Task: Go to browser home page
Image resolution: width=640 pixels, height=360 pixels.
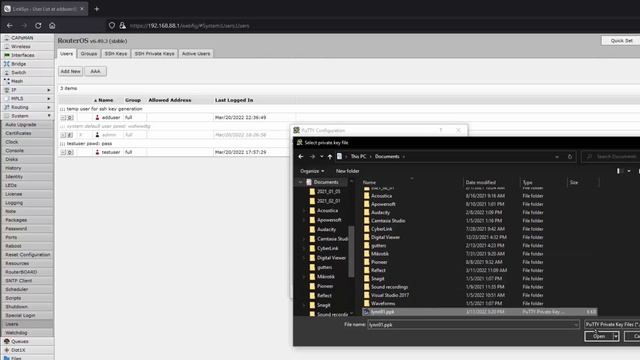Action: (52, 25)
